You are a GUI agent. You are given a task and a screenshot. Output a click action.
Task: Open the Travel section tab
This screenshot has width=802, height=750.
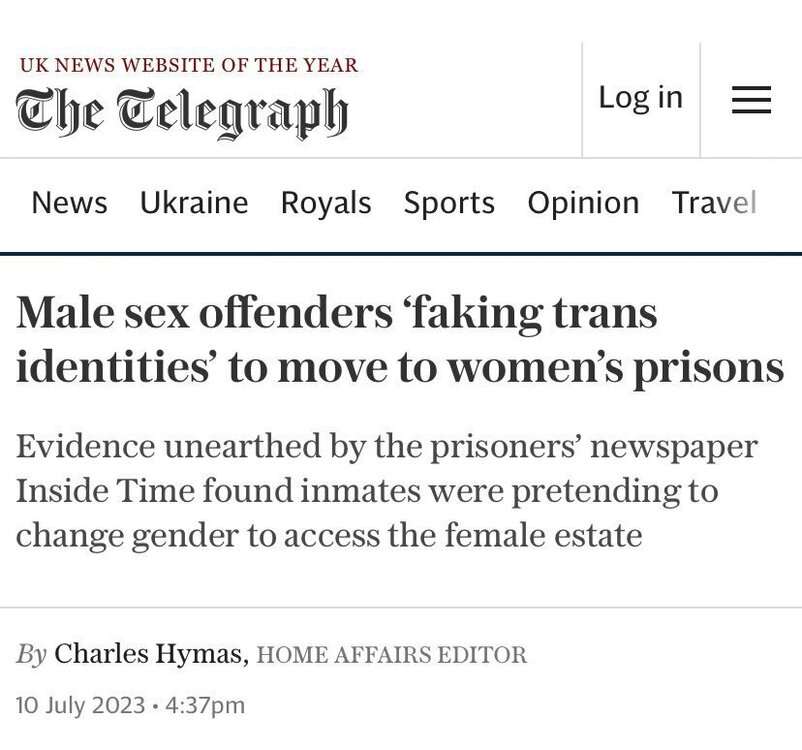tap(714, 203)
